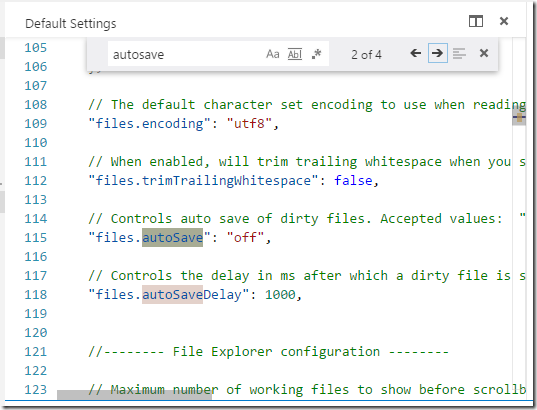The image size is (537, 410).
Task: Click the Default Settings tab title
Action: click(71, 24)
